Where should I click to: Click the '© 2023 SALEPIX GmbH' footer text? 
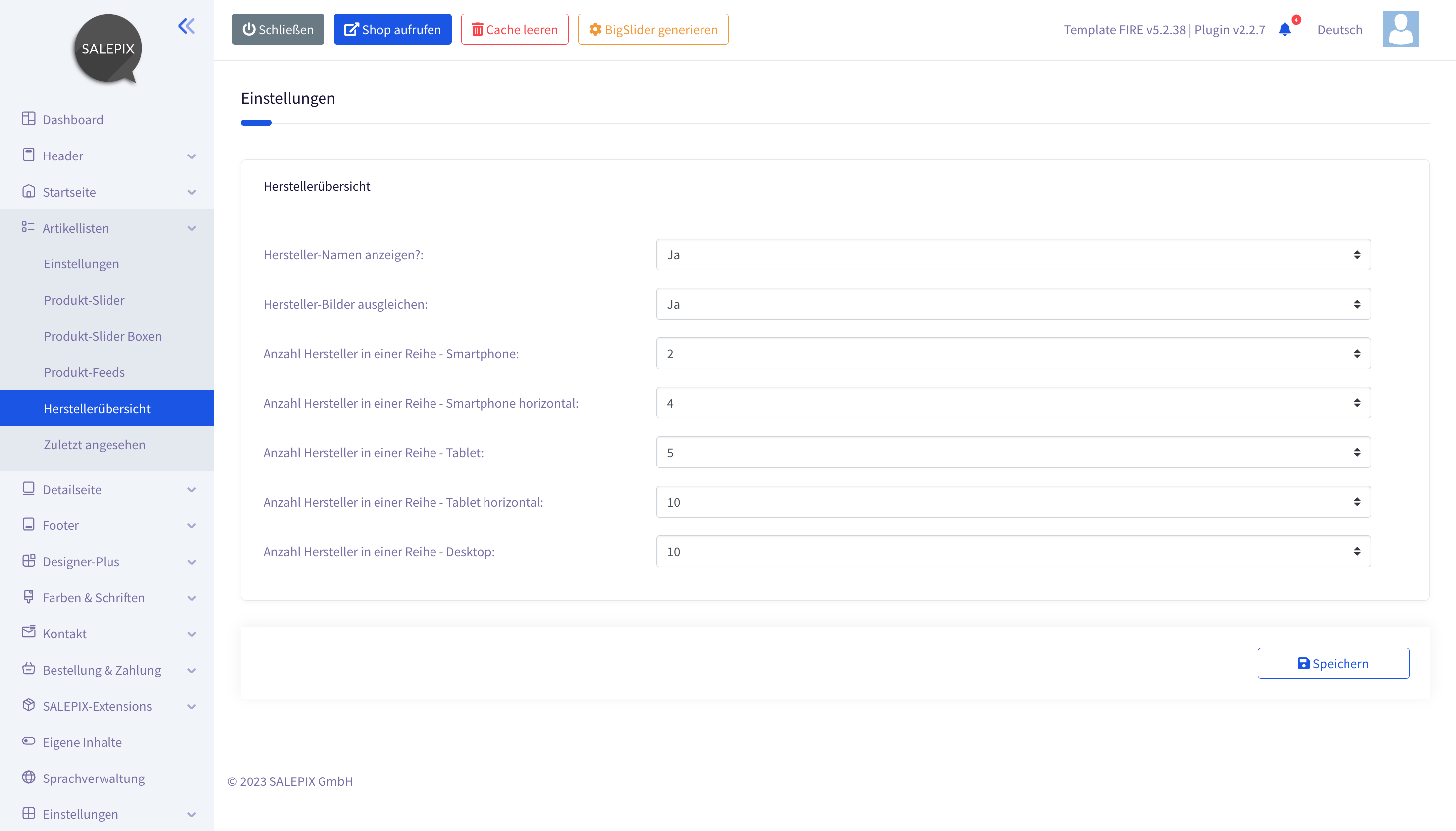[x=290, y=781]
